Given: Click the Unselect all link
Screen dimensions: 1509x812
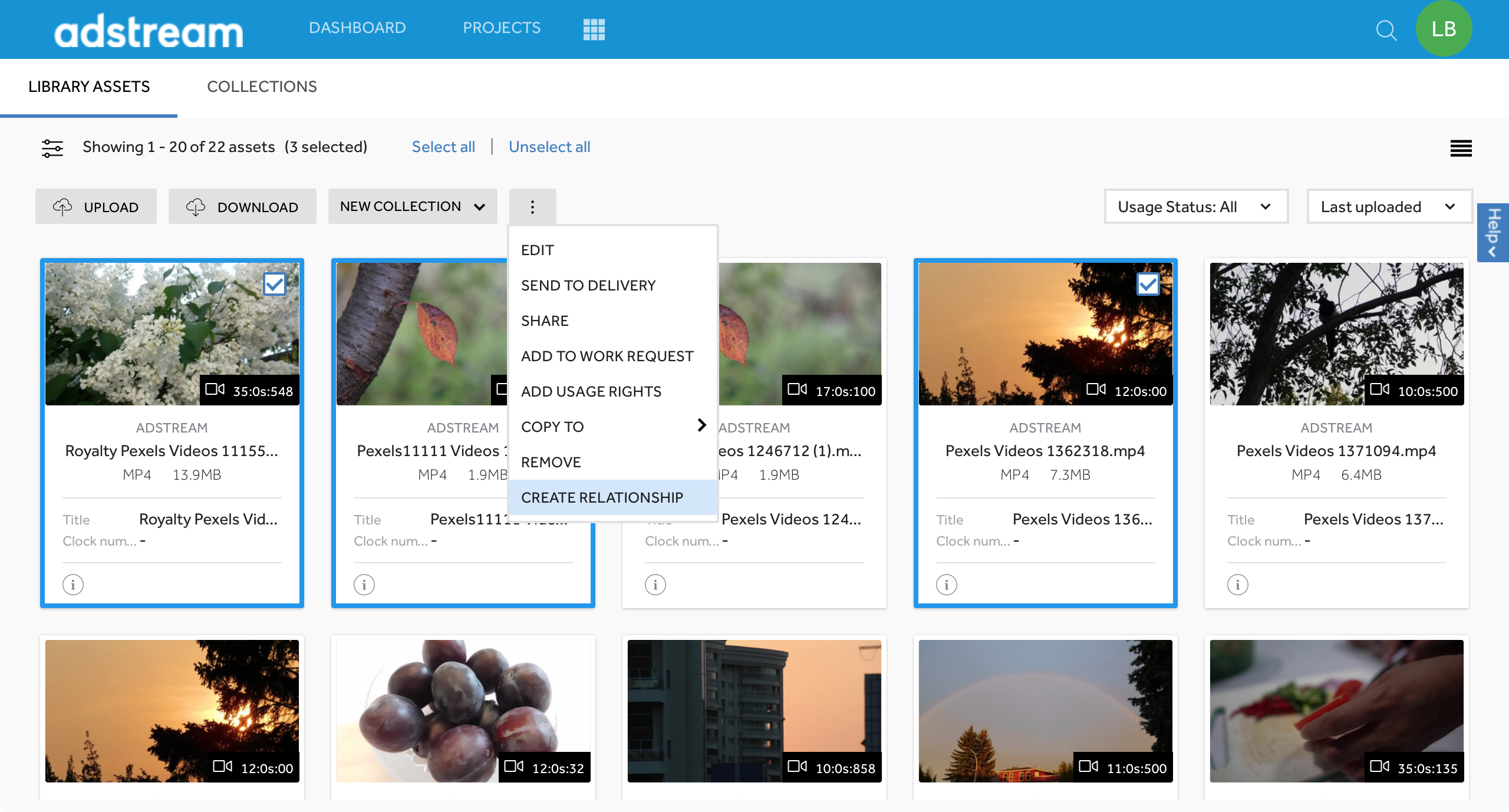Looking at the screenshot, I should point(549,147).
